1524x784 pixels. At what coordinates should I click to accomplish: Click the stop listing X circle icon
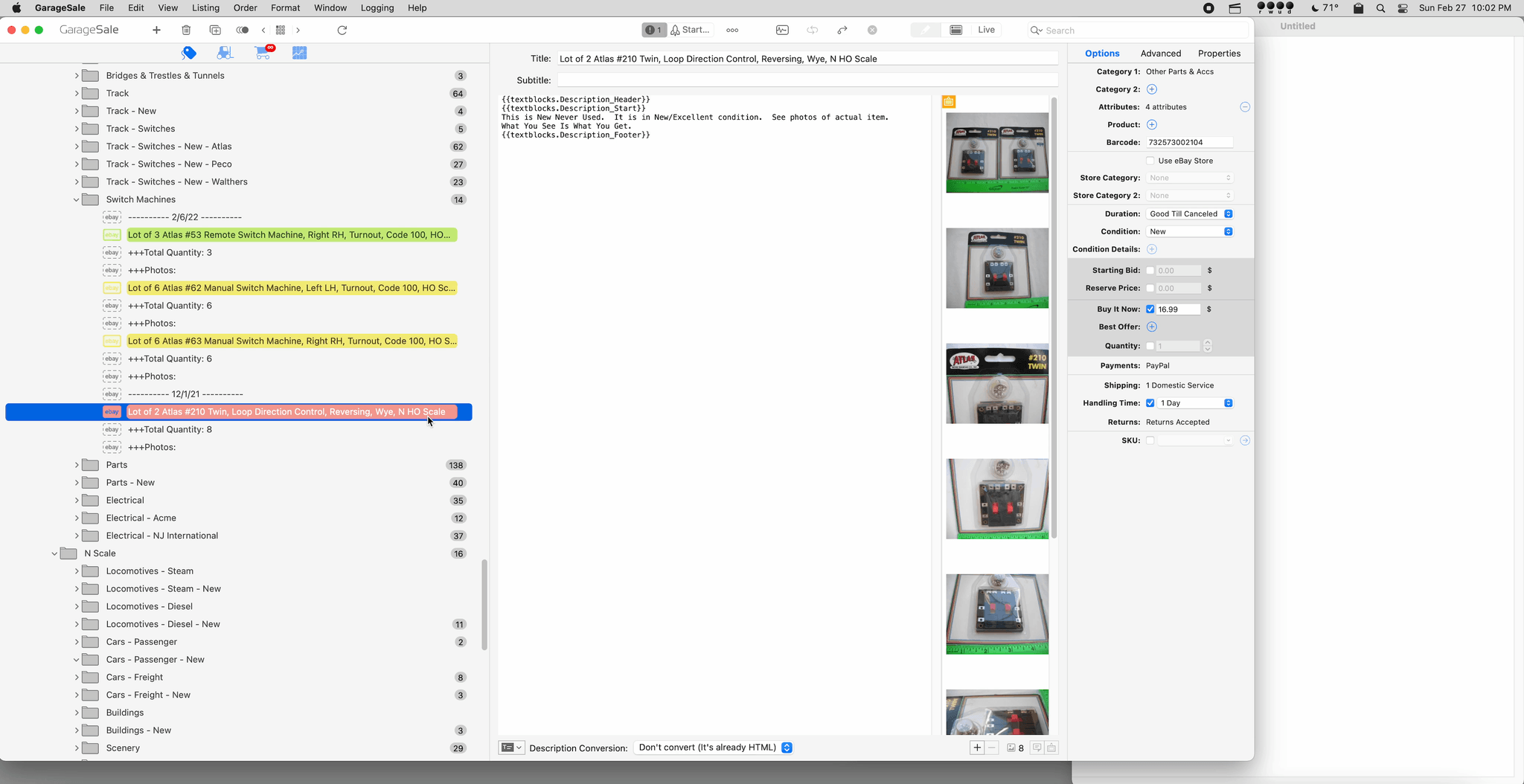pos(872,30)
